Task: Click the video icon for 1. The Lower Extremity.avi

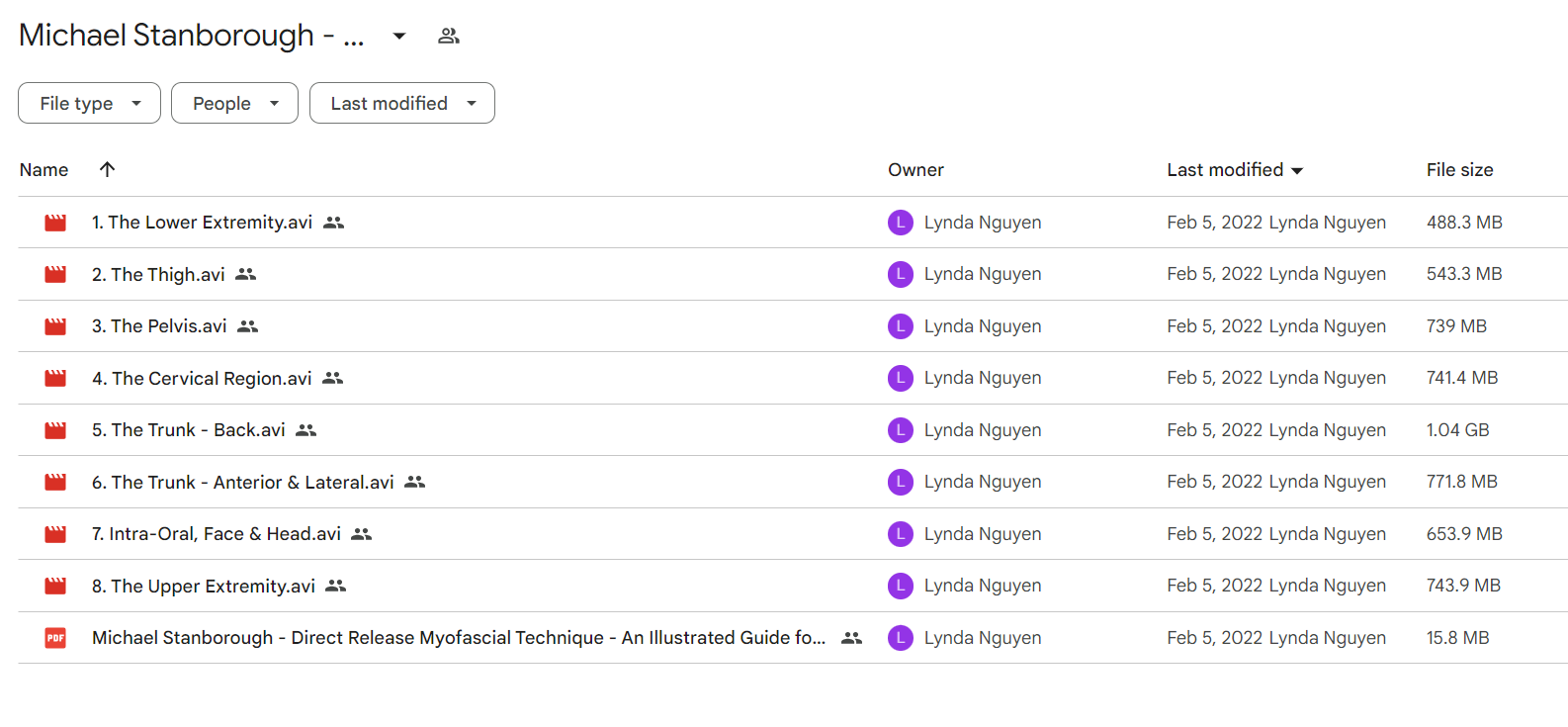Action: (x=55, y=223)
